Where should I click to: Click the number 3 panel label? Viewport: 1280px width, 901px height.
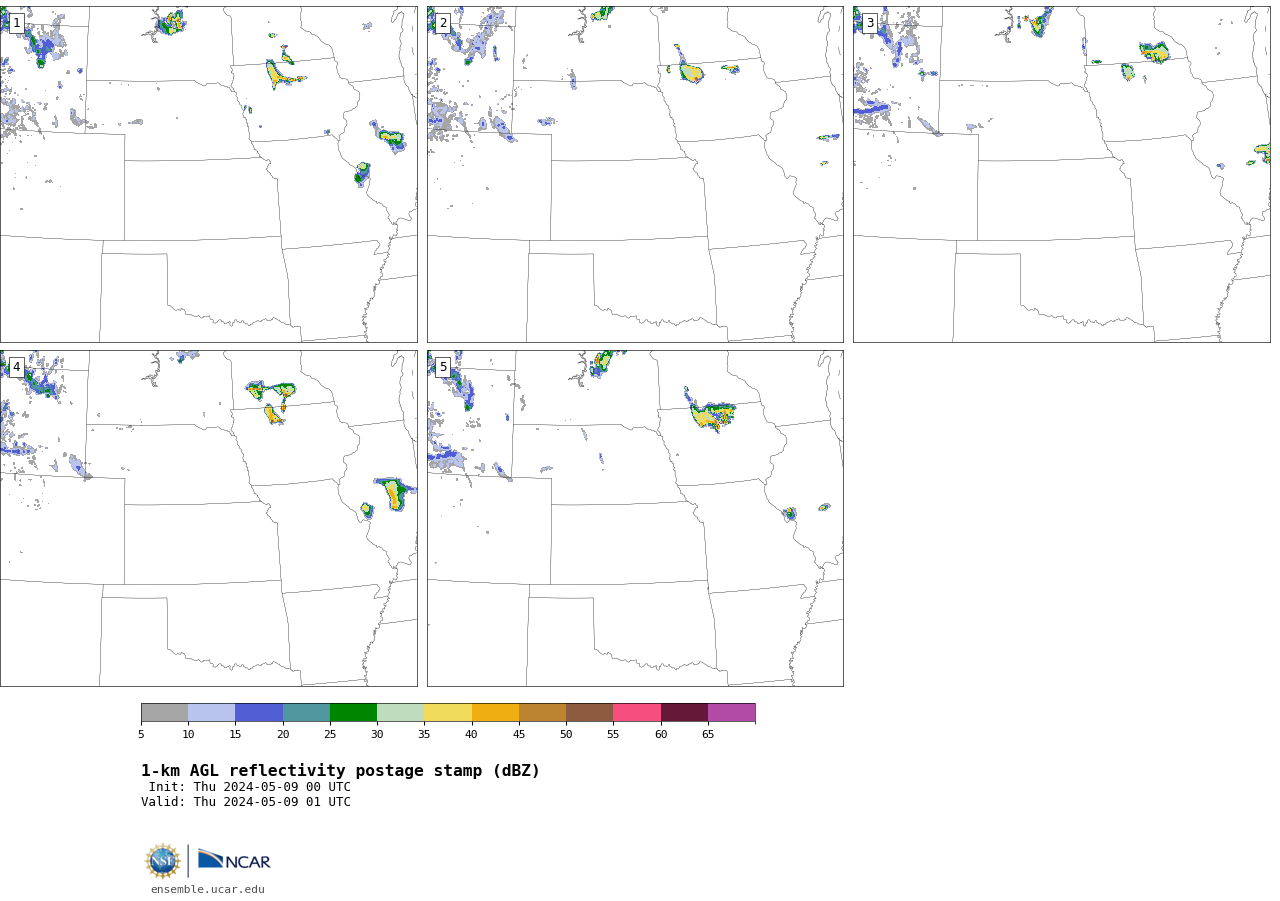point(870,23)
